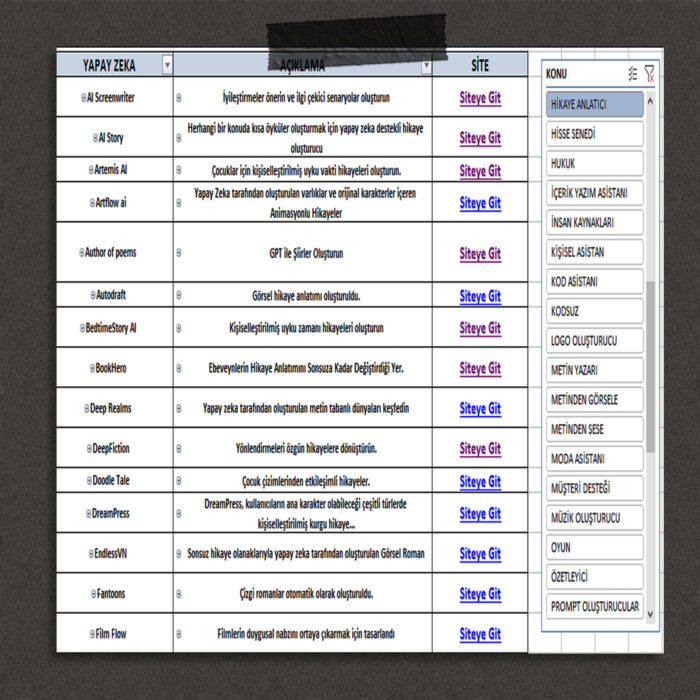Open the AÇIKLAMA column filter dropdown
700x700 pixels.
(x=426, y=66)
